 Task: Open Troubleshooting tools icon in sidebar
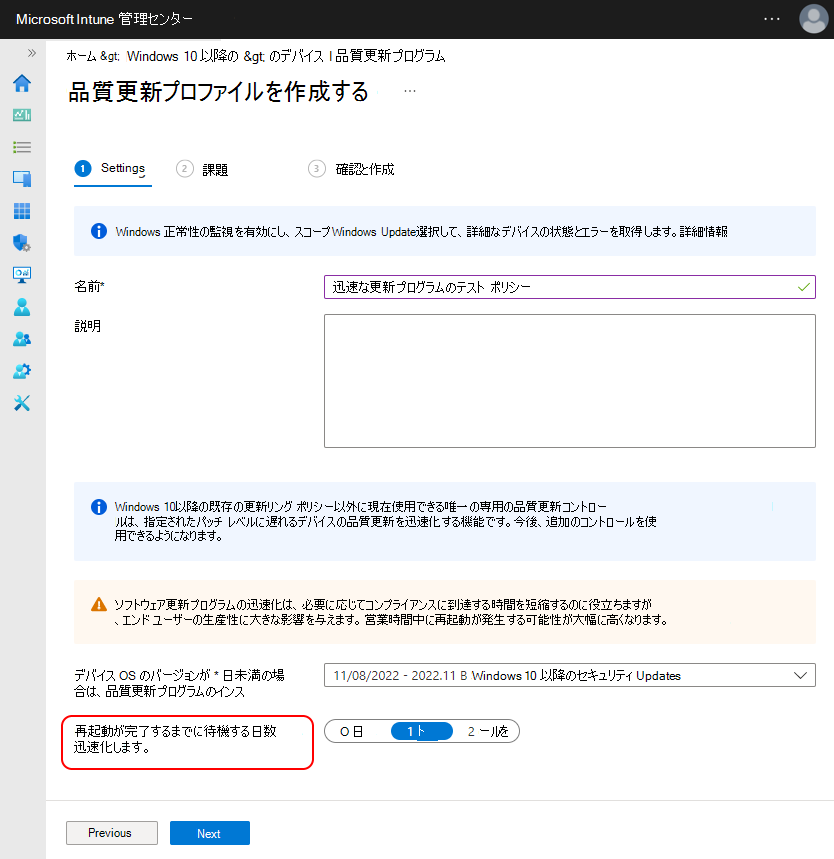point(22,403)
